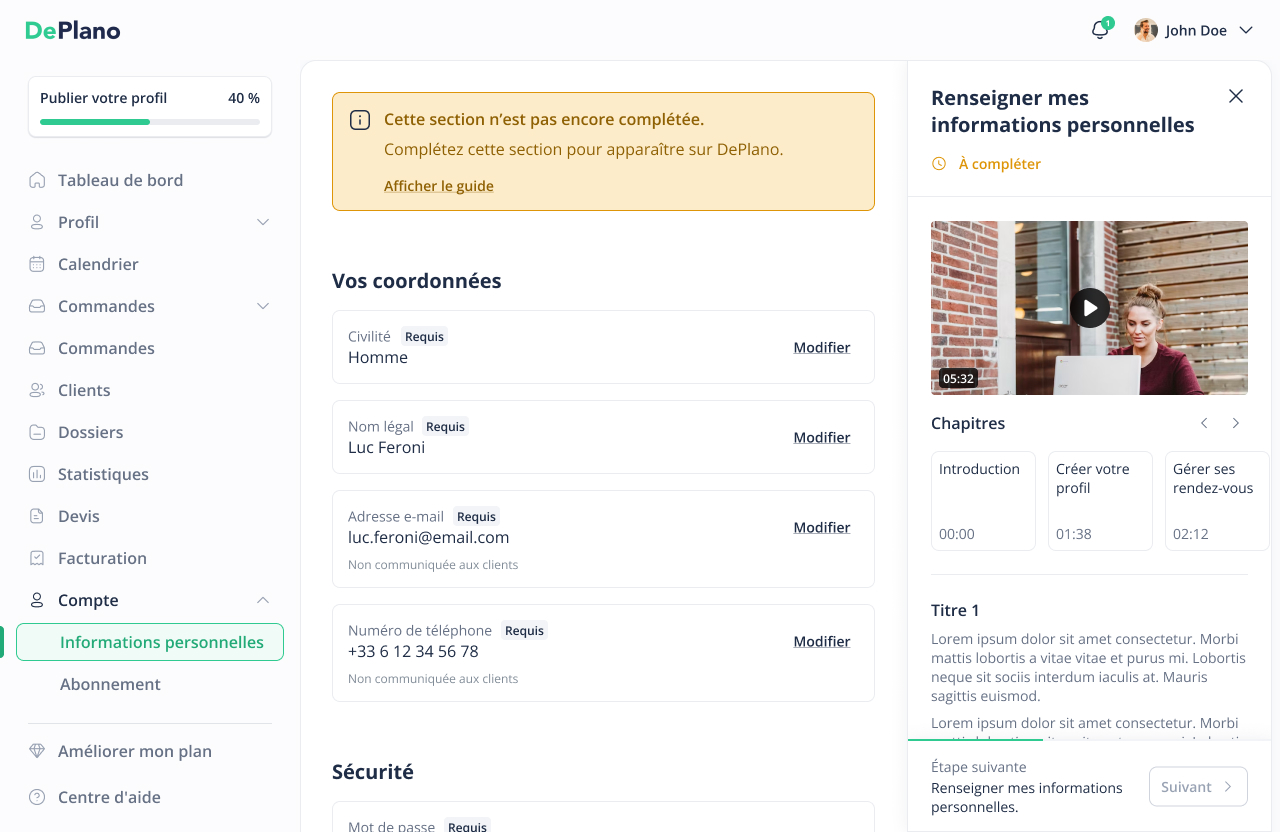Click the 40 % progress value

pyautogui.click(x=244, y=98)
